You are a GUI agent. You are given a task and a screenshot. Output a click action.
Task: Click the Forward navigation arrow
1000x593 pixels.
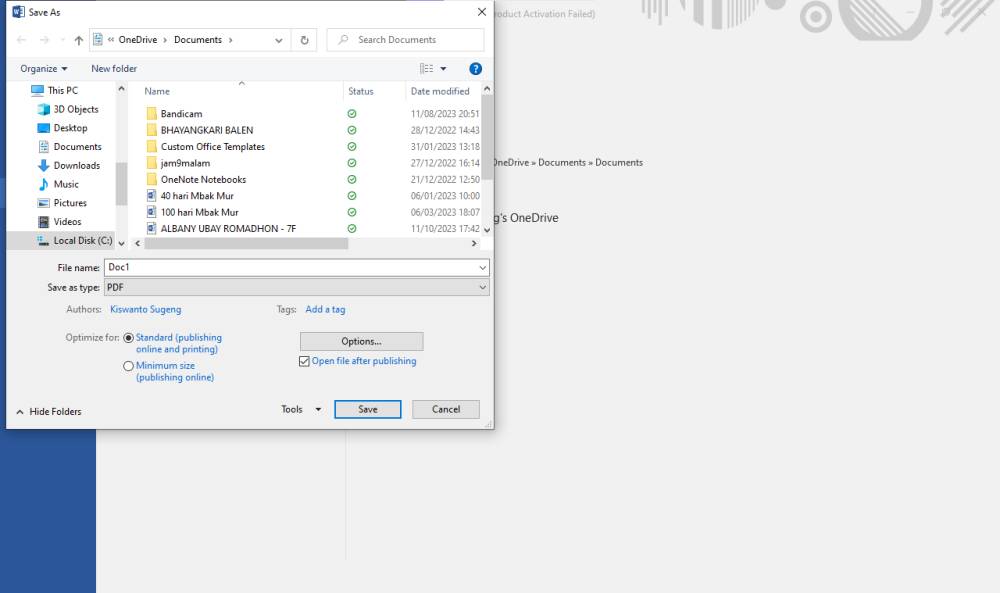click(44, 40)
